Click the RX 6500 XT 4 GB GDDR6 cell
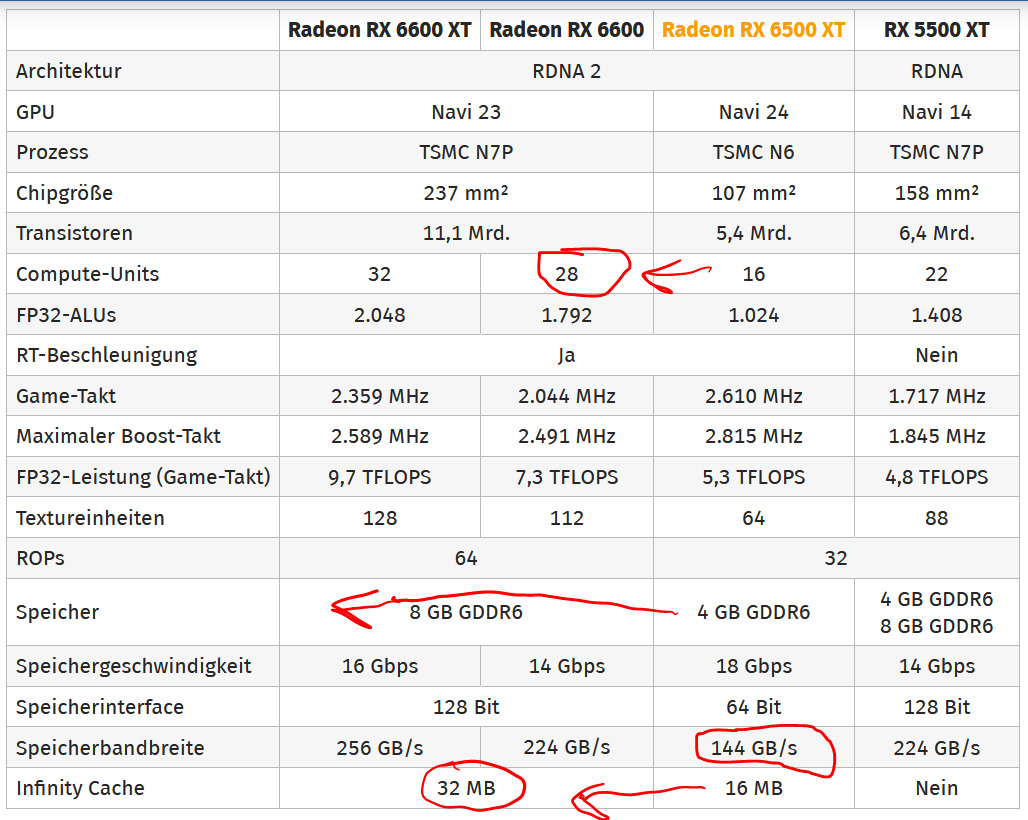 pyautogui.click(x=753, y=612)
